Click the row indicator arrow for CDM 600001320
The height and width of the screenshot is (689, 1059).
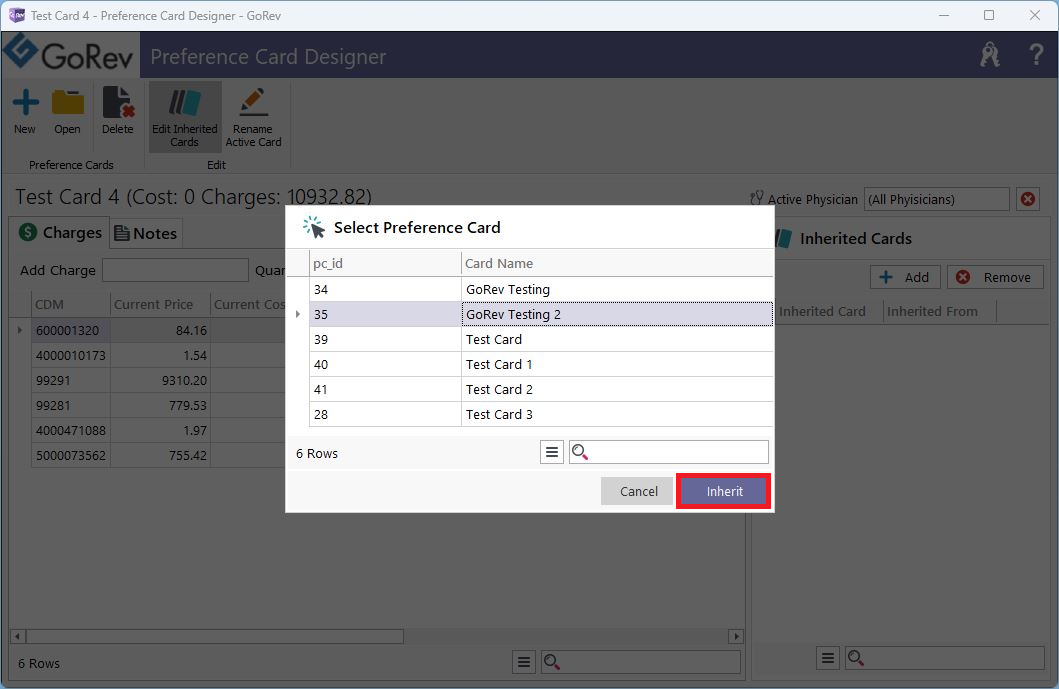(x=20, y=330)
